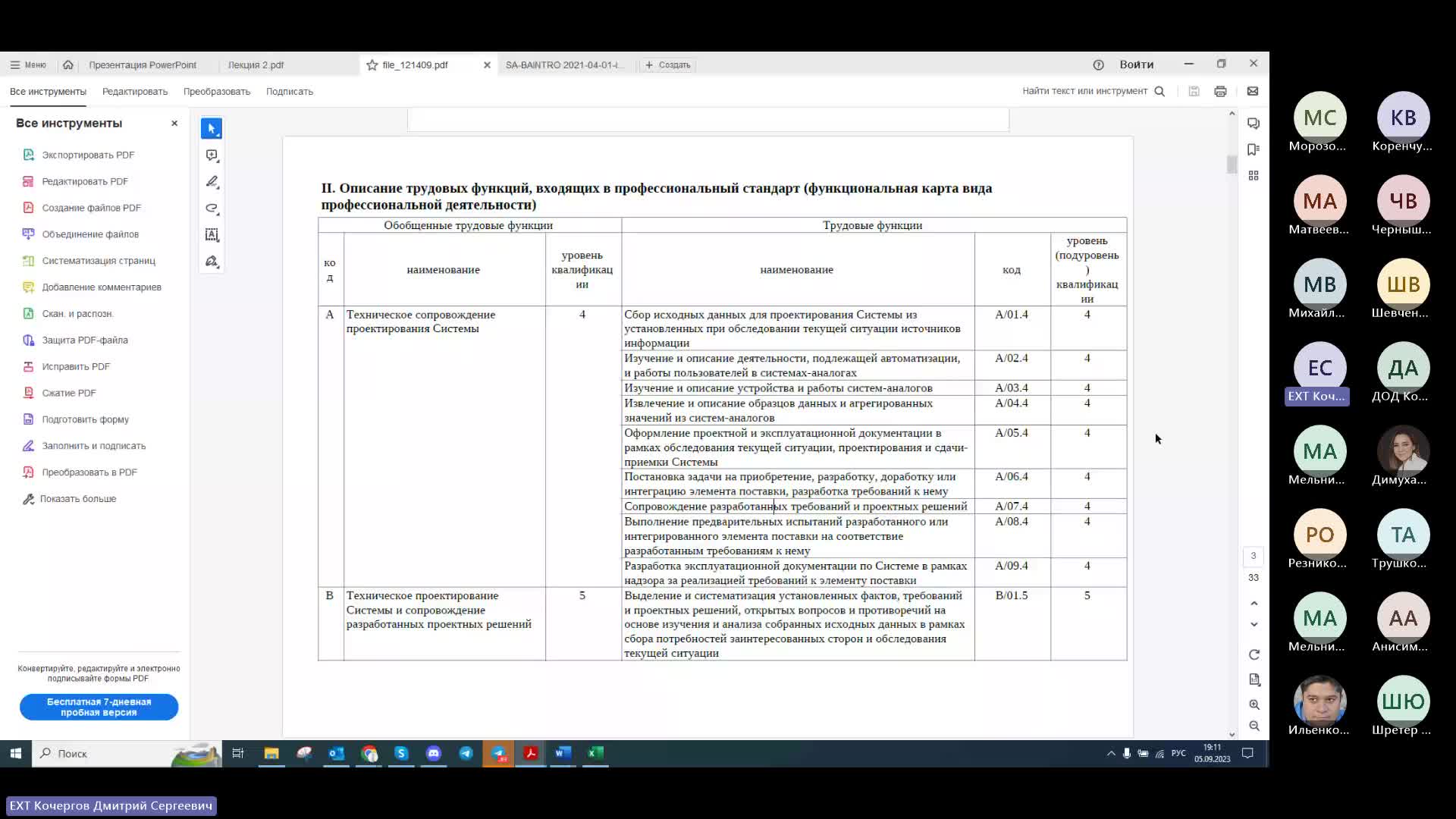
Task: Show hidden tray icons chevron
Action: (1111, 753)
